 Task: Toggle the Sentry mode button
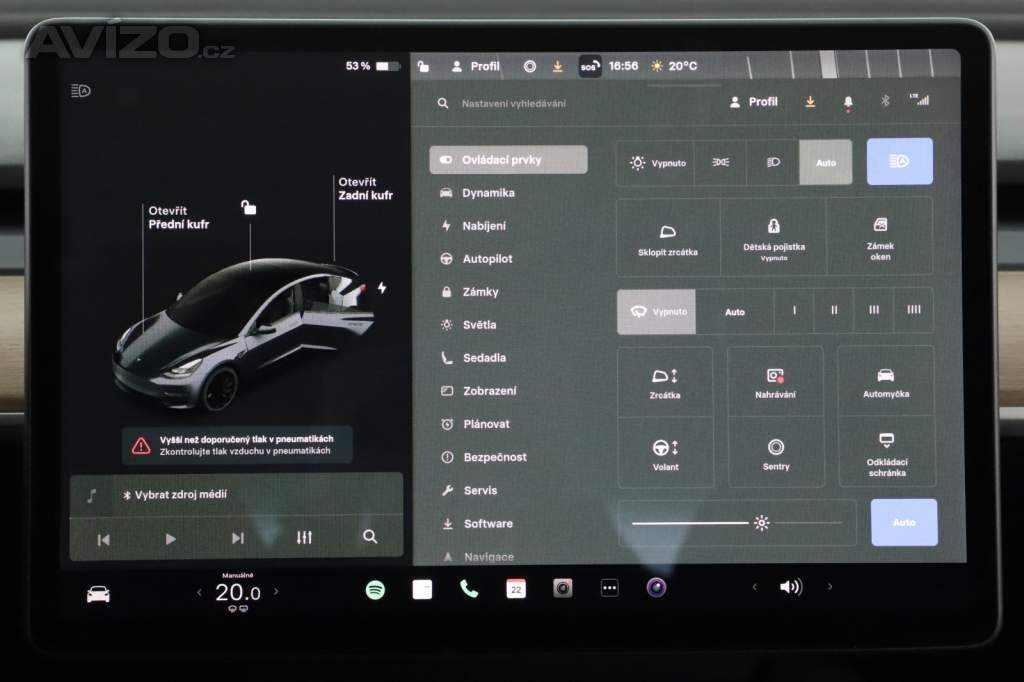point(775,453)
